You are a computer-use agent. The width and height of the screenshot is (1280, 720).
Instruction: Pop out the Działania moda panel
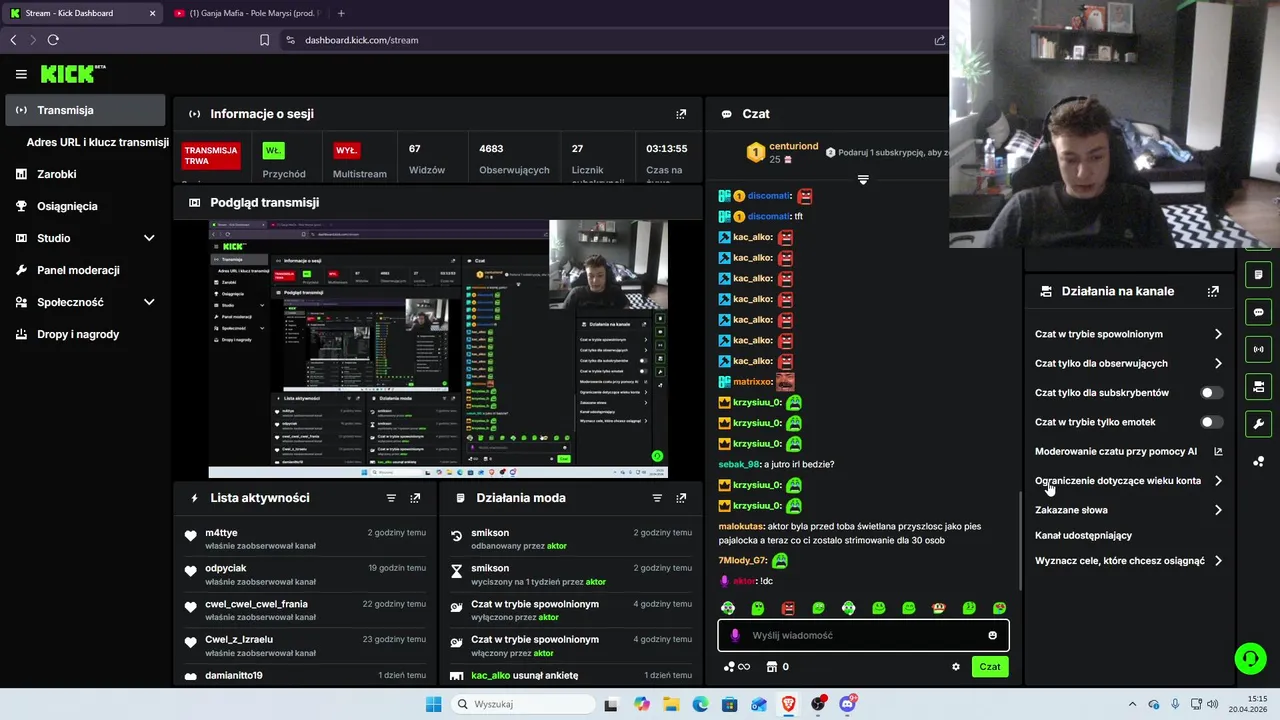click(x=681, y=498)
